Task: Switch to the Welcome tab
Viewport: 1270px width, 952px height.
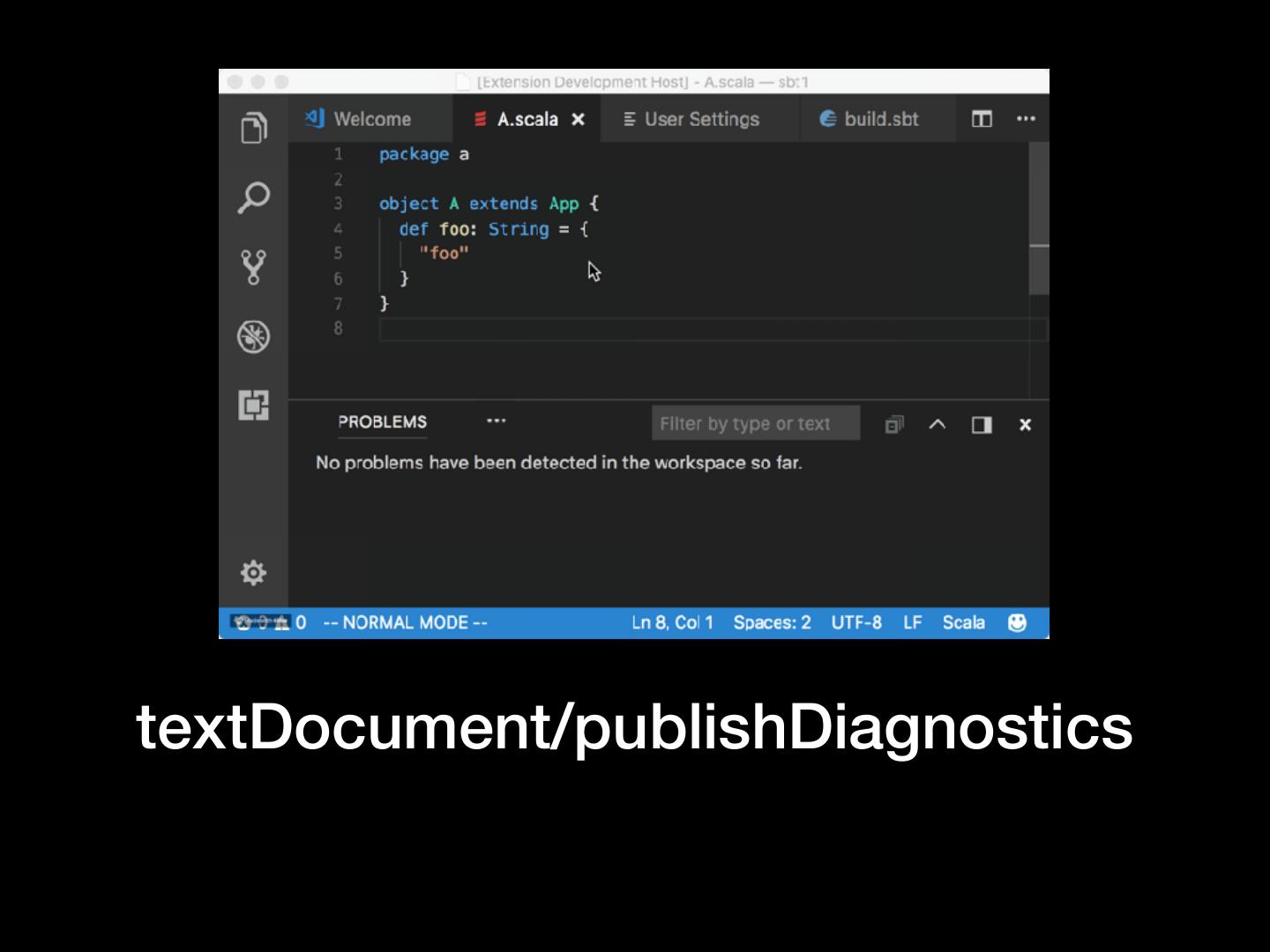Action: click(371, 119)
